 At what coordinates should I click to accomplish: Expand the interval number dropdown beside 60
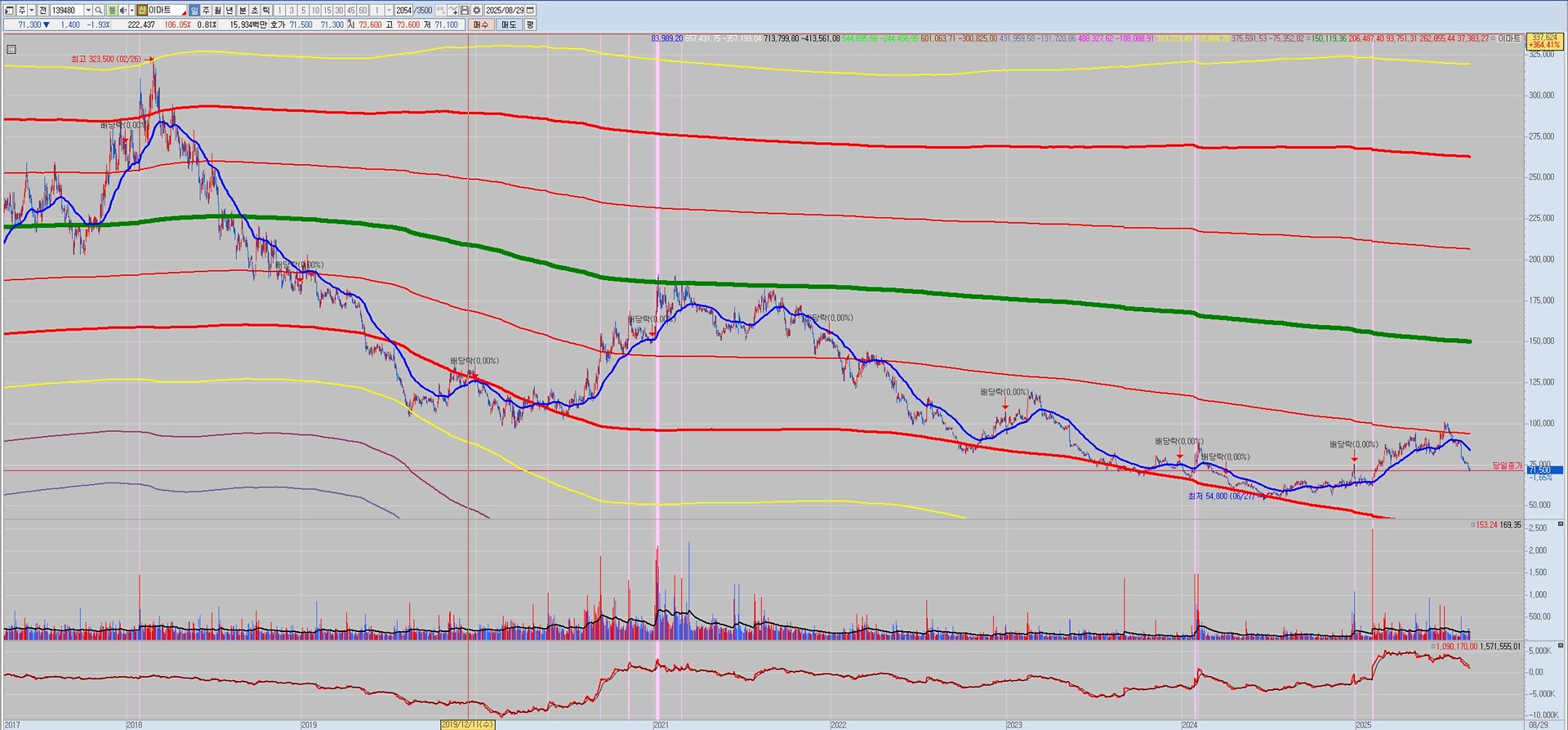point(389,11)
